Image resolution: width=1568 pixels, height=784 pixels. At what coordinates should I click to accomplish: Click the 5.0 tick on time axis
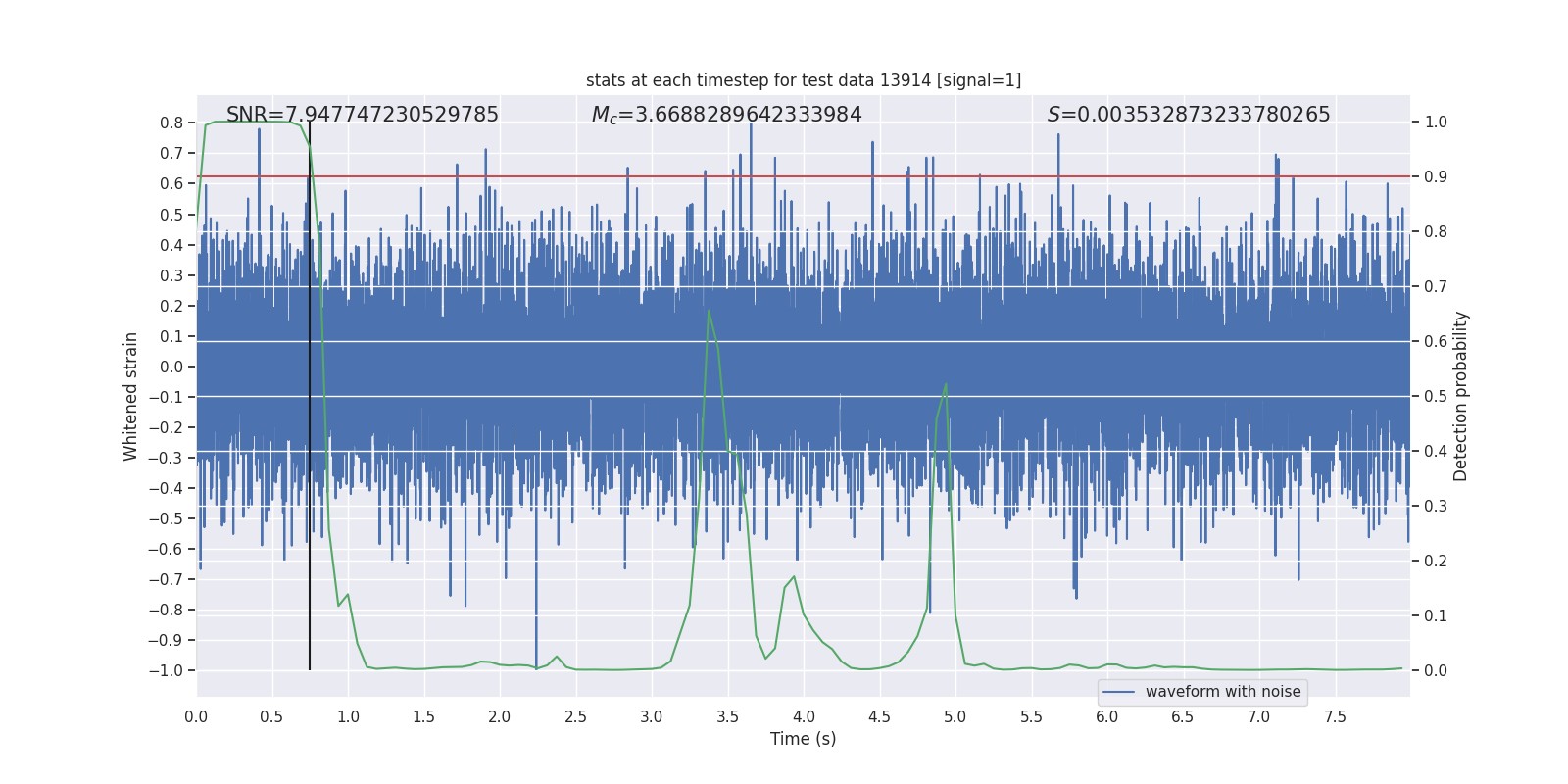click(x=955, y=716)
